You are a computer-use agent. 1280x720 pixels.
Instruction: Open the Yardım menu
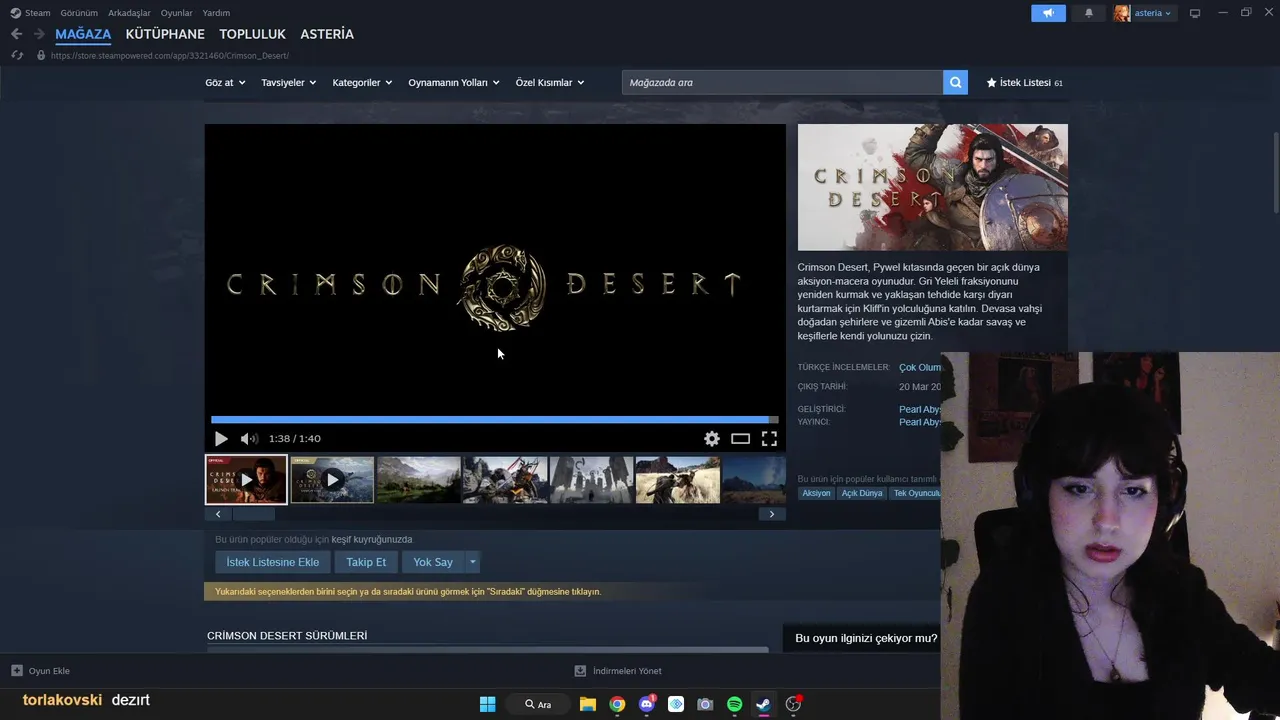point(216,13)
